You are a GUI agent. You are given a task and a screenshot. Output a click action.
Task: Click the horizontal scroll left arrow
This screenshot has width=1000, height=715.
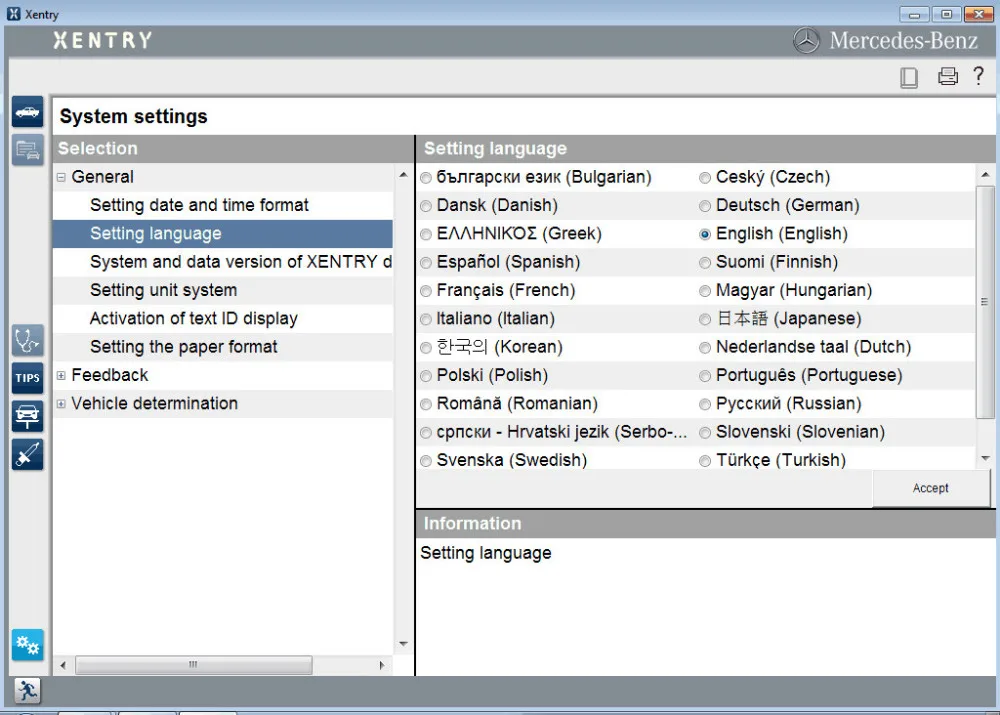click(x=62, y=665)
